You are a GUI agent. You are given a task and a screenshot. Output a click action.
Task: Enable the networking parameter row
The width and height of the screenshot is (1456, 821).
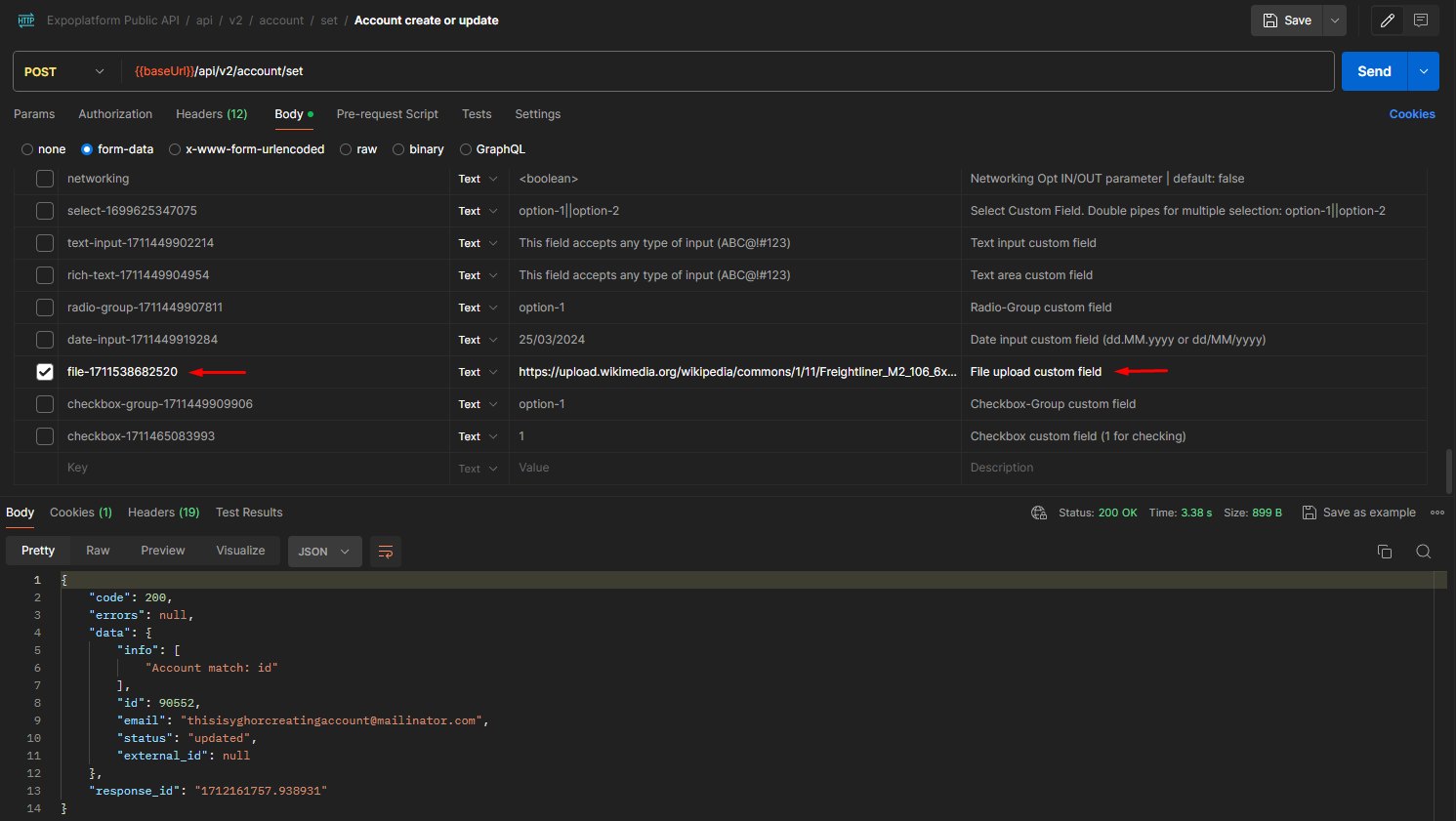coord(44,178)
